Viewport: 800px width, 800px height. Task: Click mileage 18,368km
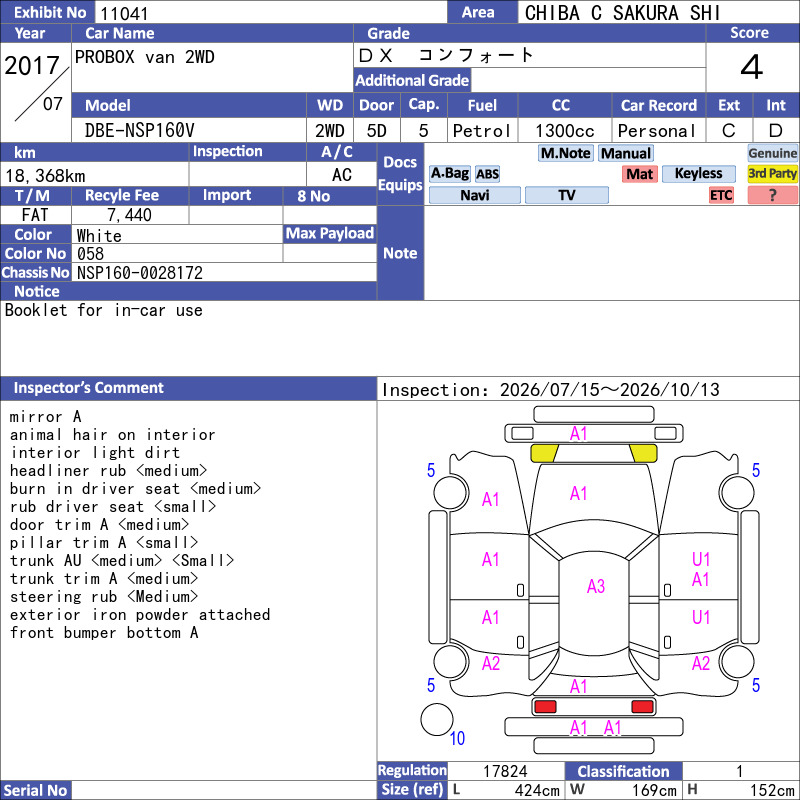pyautogui.click(x=45, y=176)
